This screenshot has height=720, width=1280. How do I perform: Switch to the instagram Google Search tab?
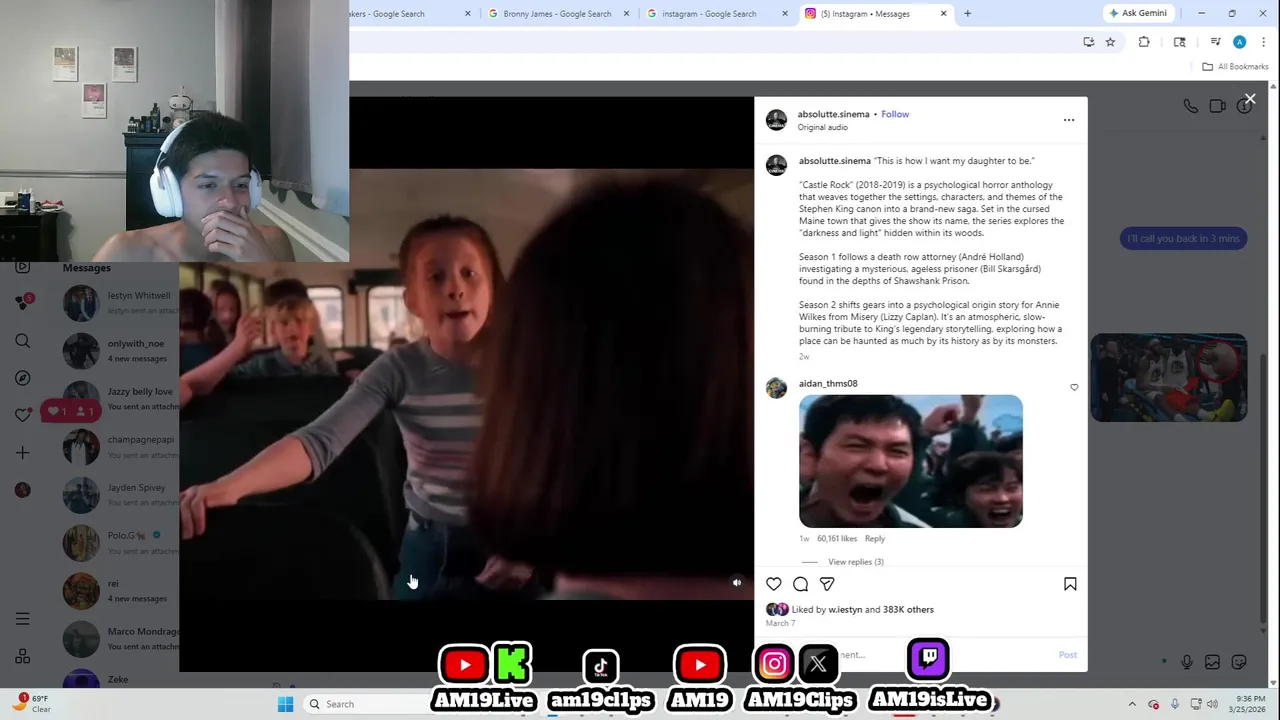pos(709,14)
